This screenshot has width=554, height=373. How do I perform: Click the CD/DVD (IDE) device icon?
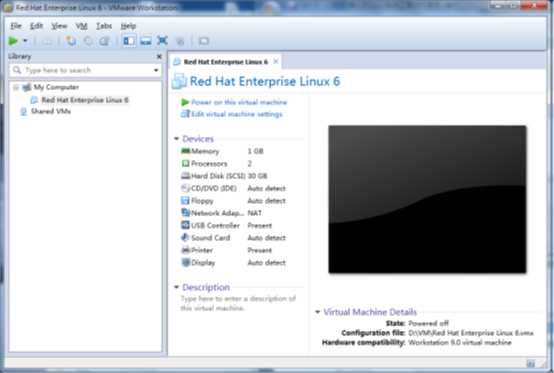point(185,188)
